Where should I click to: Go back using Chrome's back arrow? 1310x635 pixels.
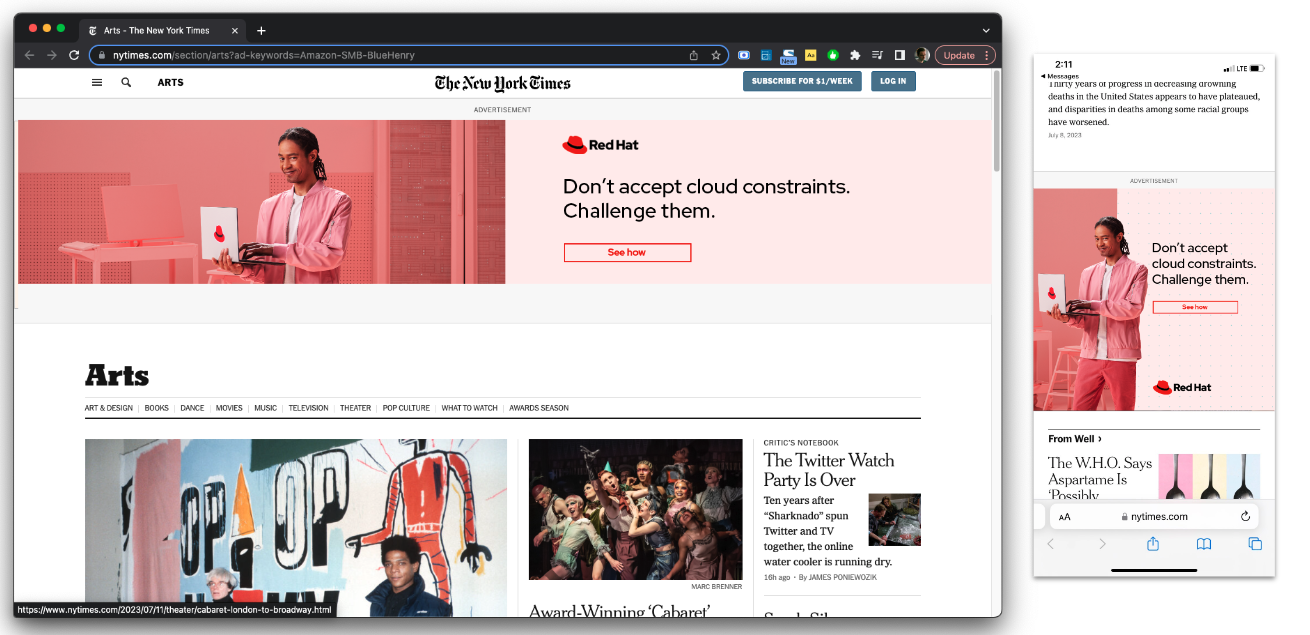point(30,55)
